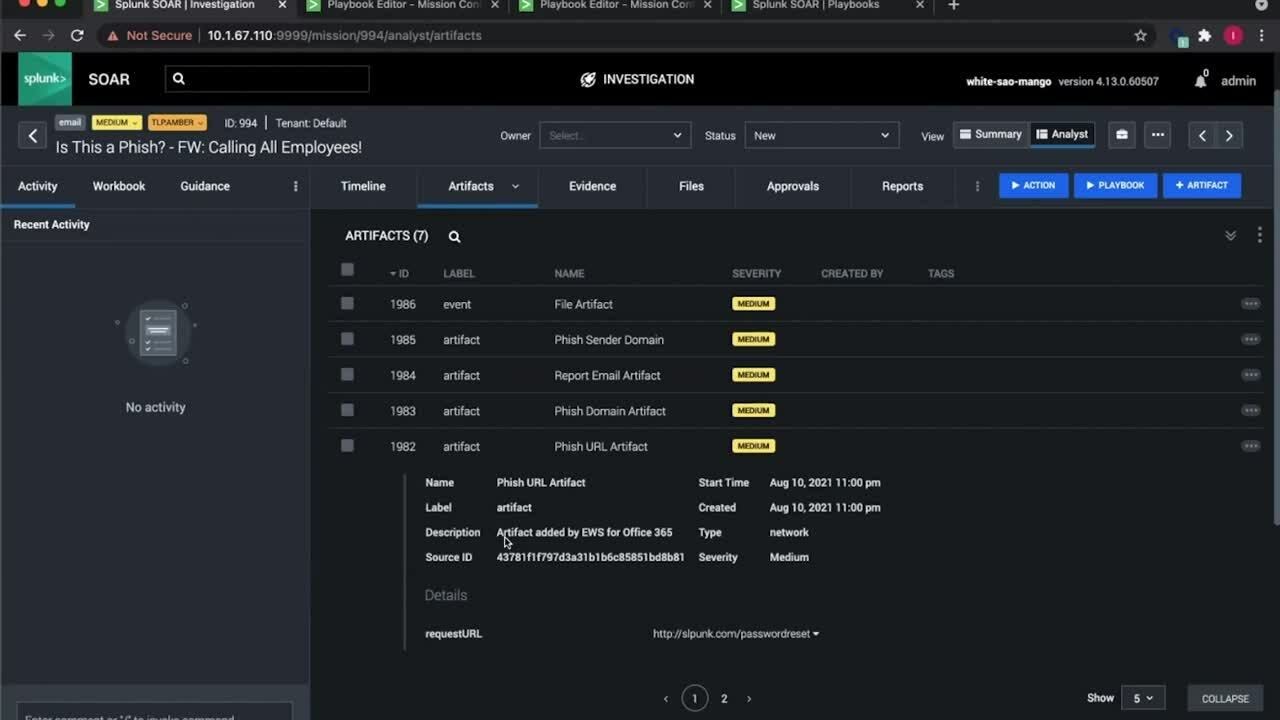Switch to the Approvals tab
The width and height of the screenshot is (1280, 720).
793,186
